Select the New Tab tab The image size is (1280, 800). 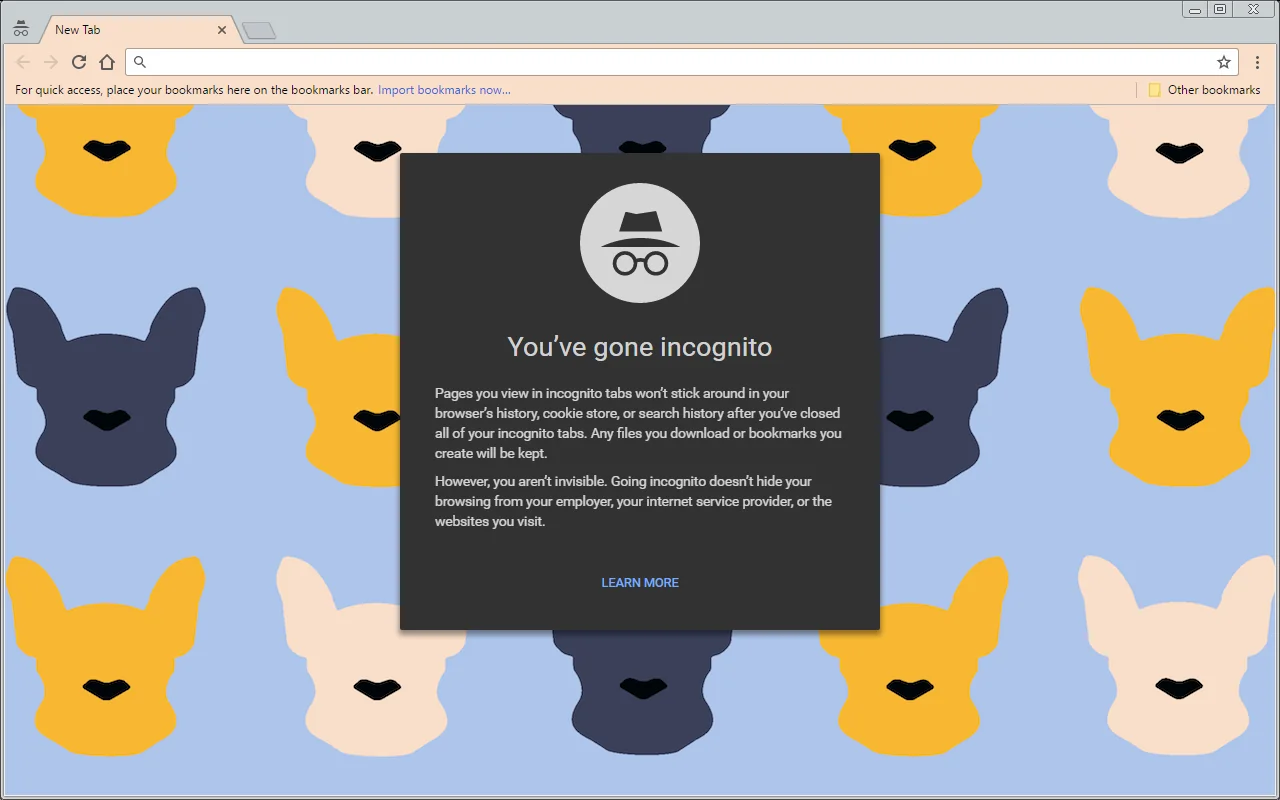(138, 30)
